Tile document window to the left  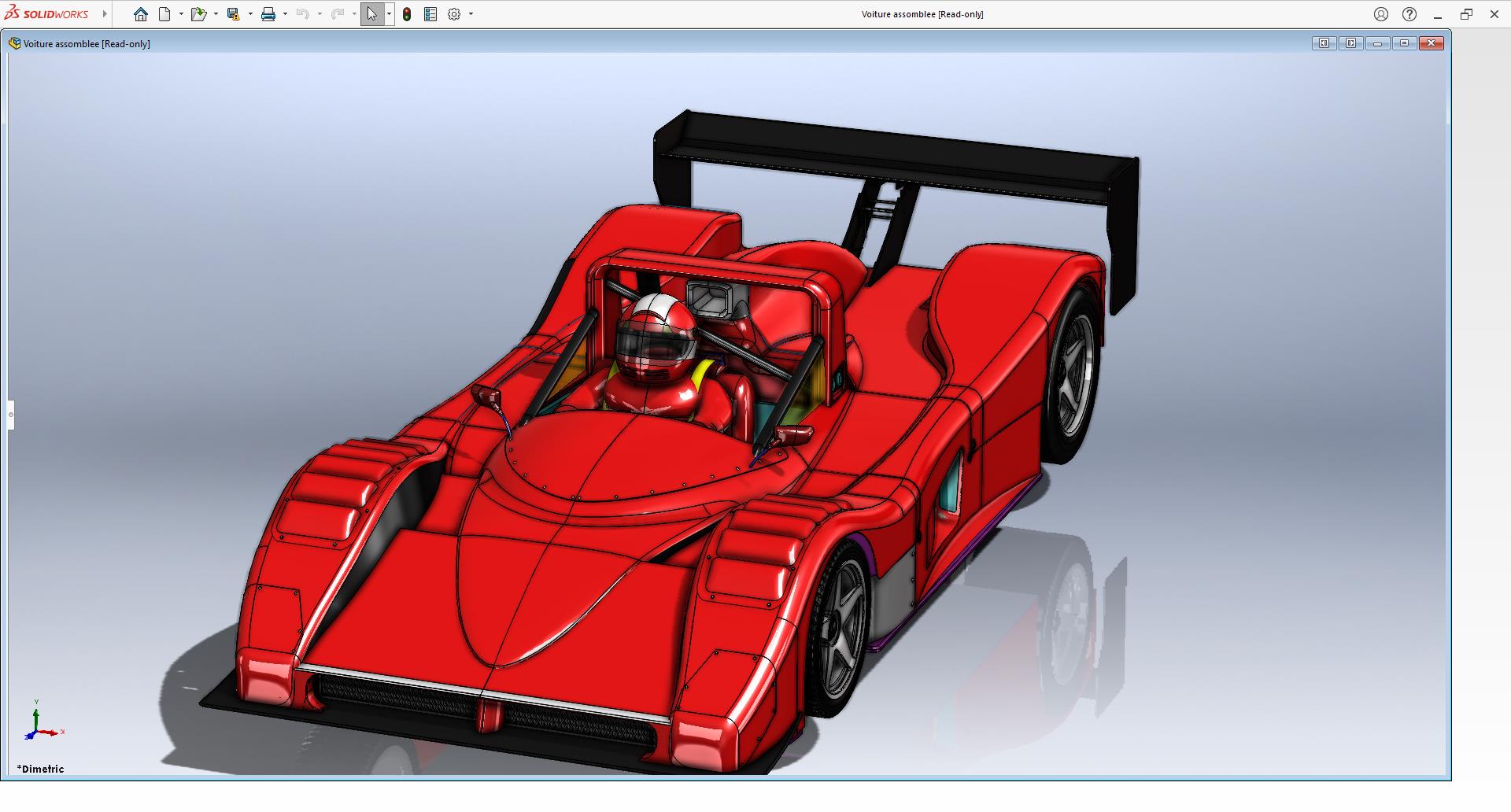1324,43
